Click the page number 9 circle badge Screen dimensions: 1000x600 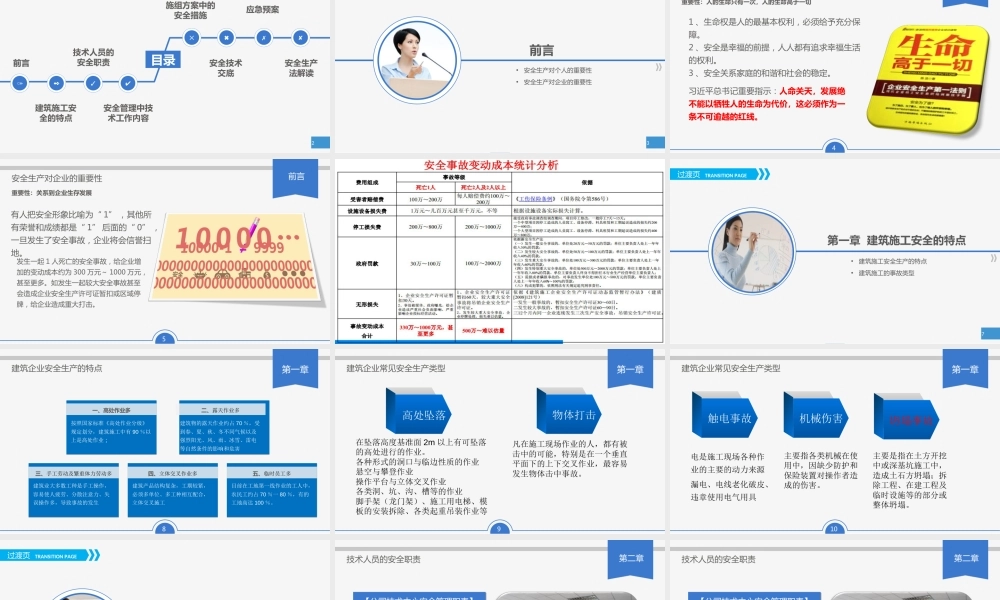(x=499, y=528)
